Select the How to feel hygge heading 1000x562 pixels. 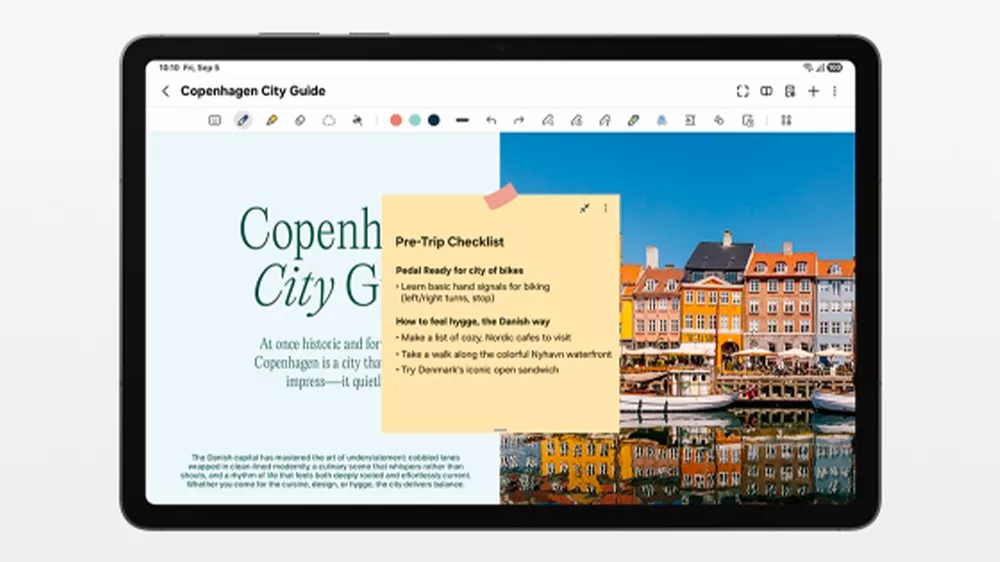coord(473,322)
